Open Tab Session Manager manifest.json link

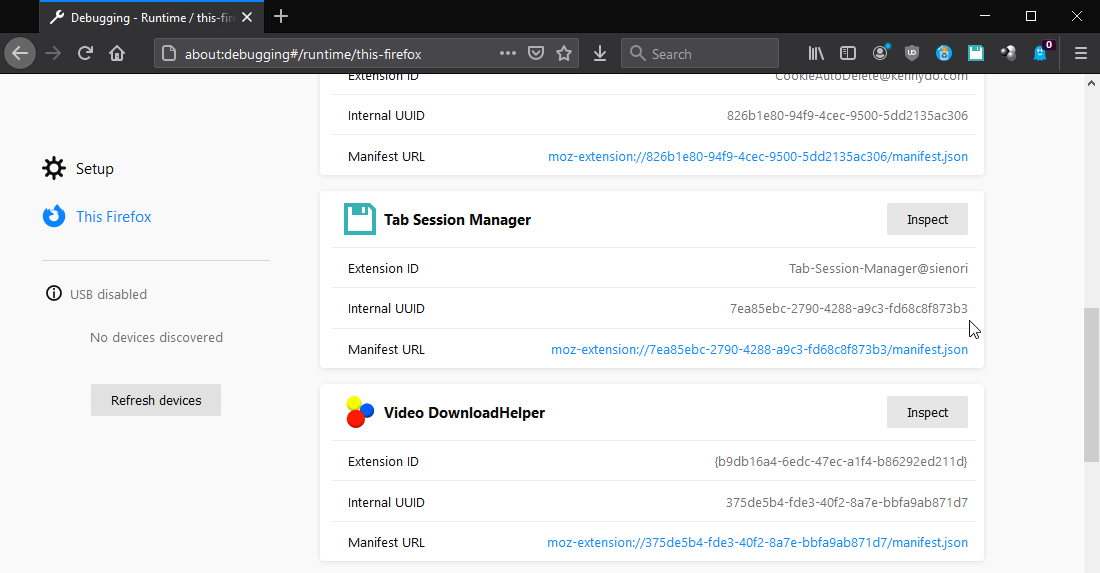pyautogui.click(x=759, y=349)
